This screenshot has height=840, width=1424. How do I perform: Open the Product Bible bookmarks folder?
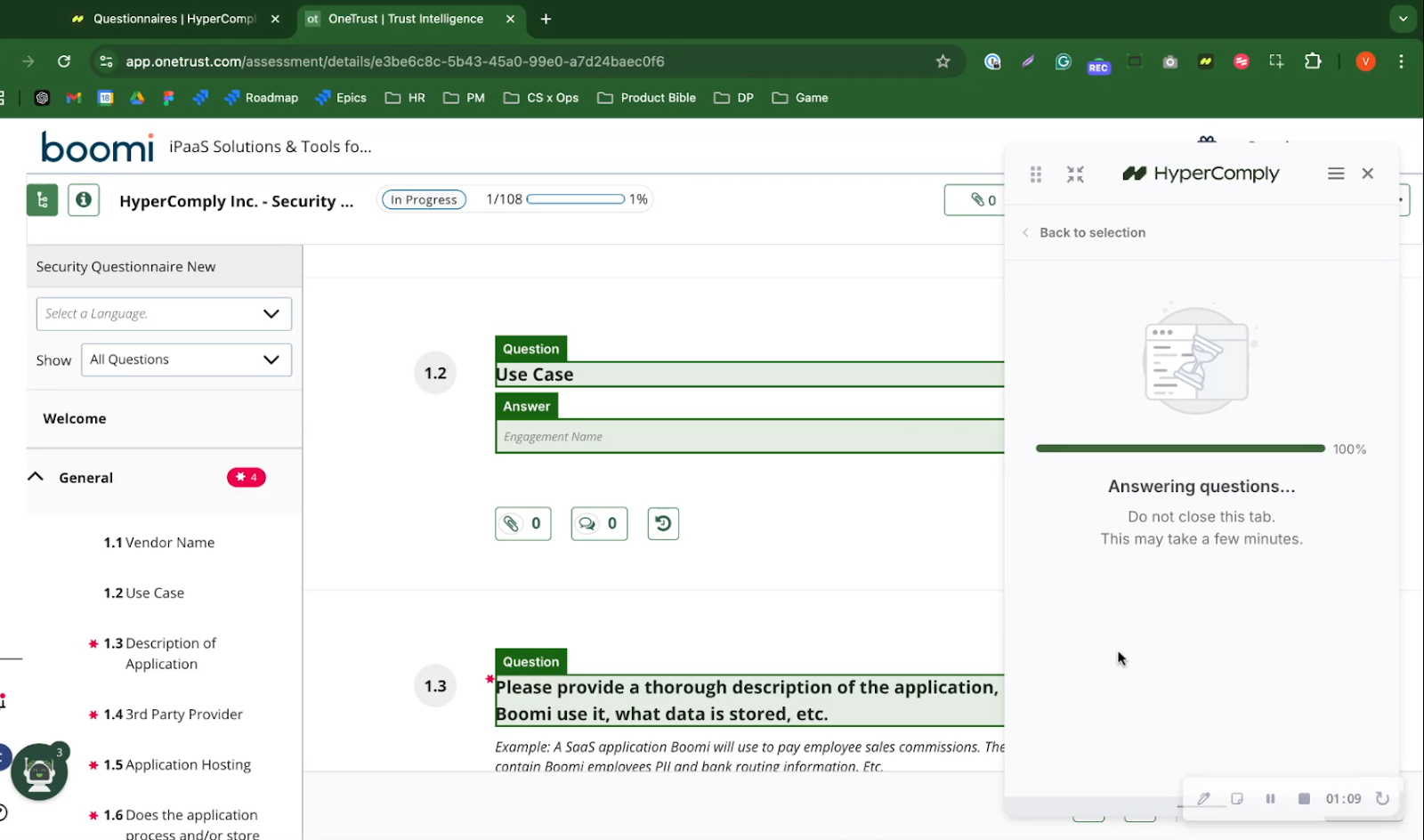pyautogui.click(x=646, y=98)
